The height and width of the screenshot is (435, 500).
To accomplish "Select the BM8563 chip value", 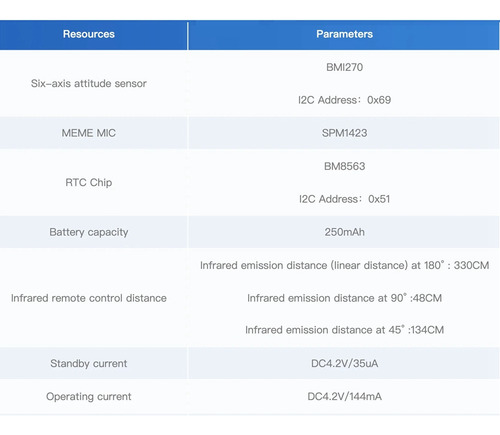I will tap(344, 166).
